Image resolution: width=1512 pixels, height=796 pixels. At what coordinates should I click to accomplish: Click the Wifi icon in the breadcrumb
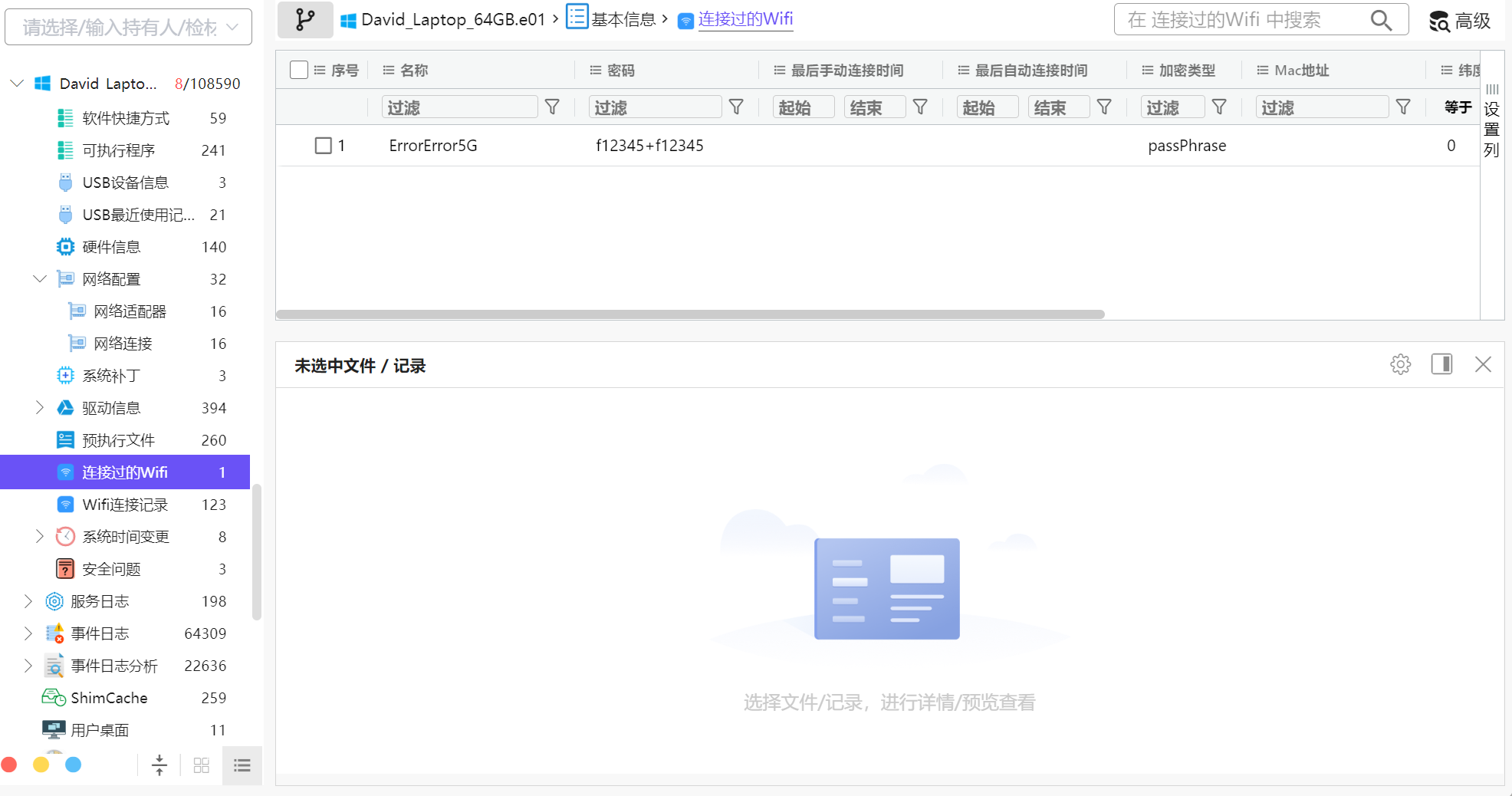click(686, 21)
